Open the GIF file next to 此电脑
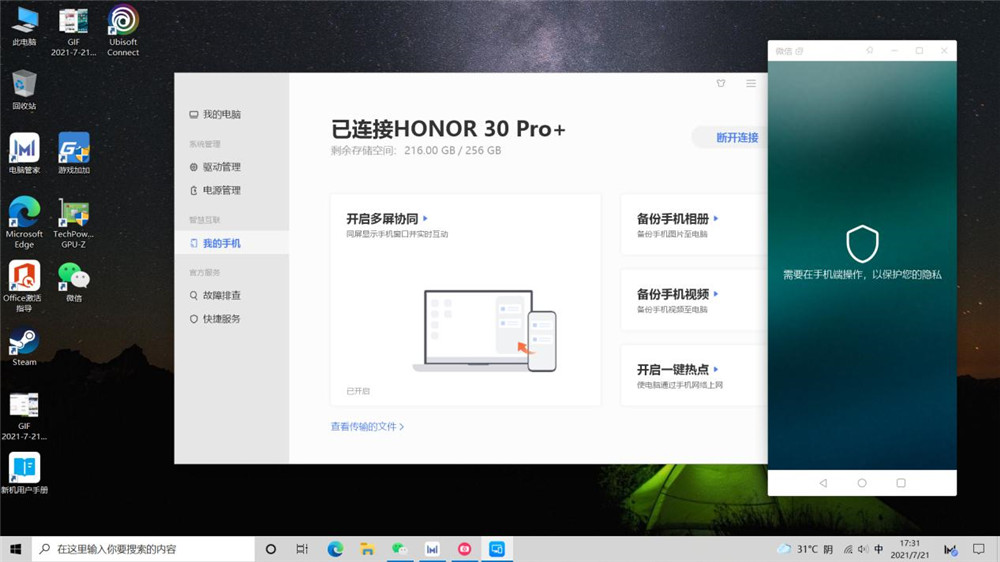Viewport: 1000px width, 562px height. pos(73,31)
